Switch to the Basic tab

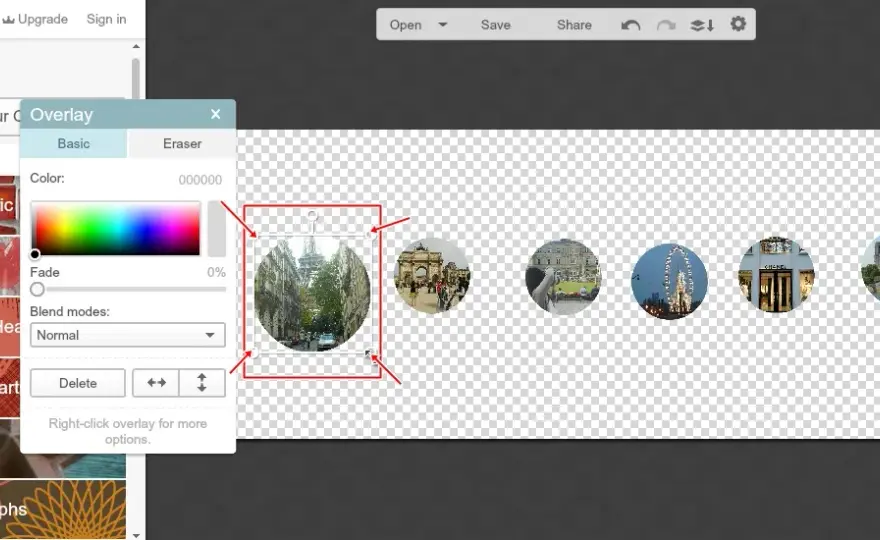[74, 144]
